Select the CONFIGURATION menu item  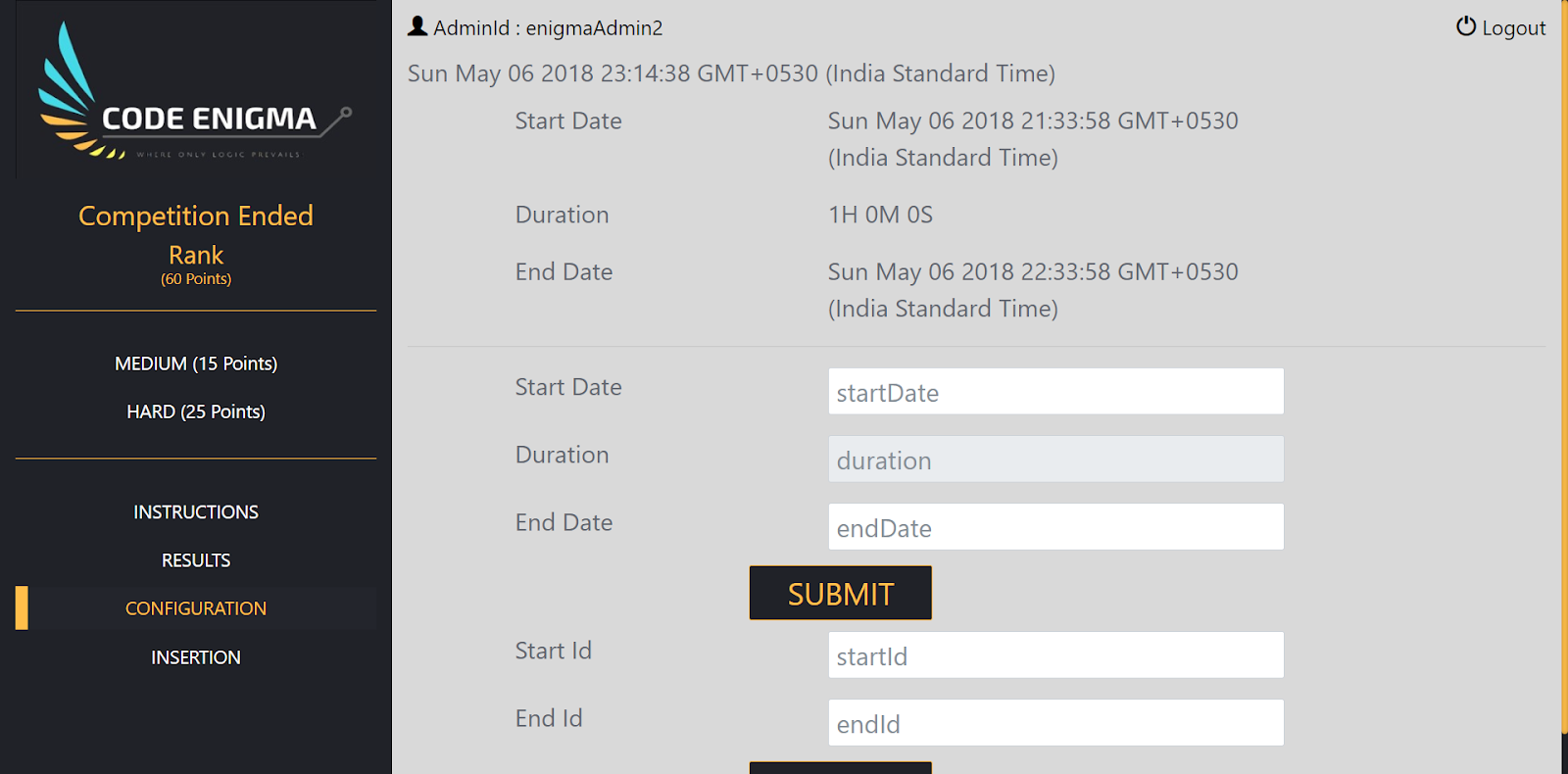pyautogui.click(x=196, y=608)
